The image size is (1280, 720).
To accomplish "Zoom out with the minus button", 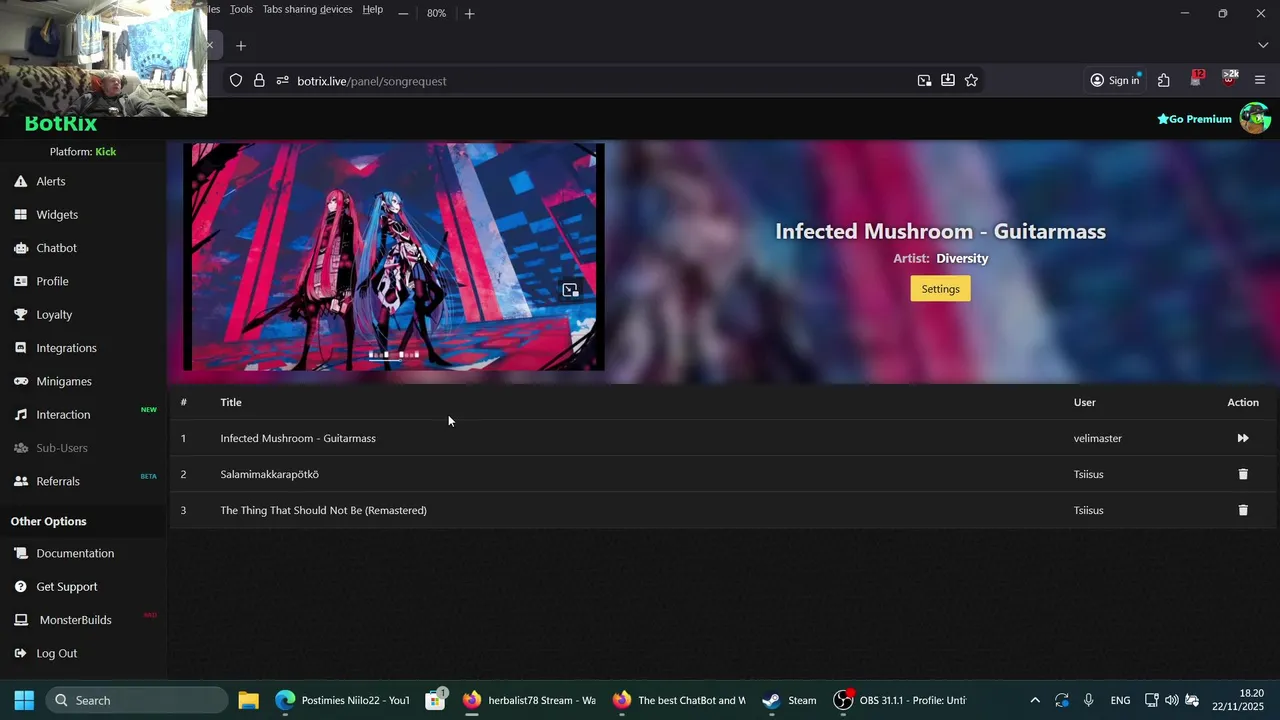I will tap(403, 13).
